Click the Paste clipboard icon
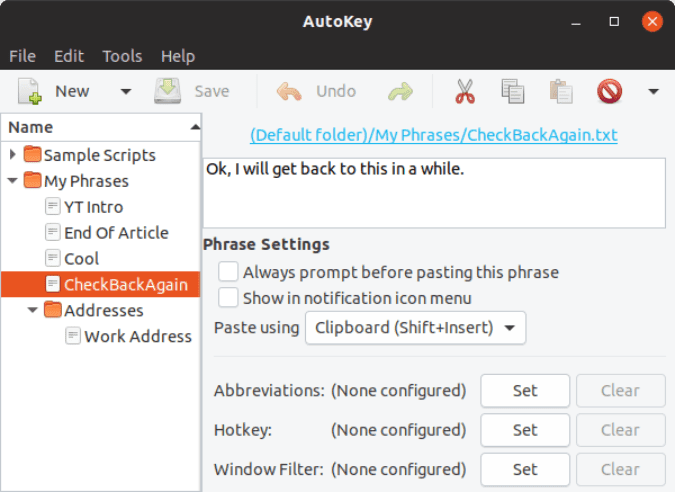This screenshot has width=675, height=492. pos(561,91)
